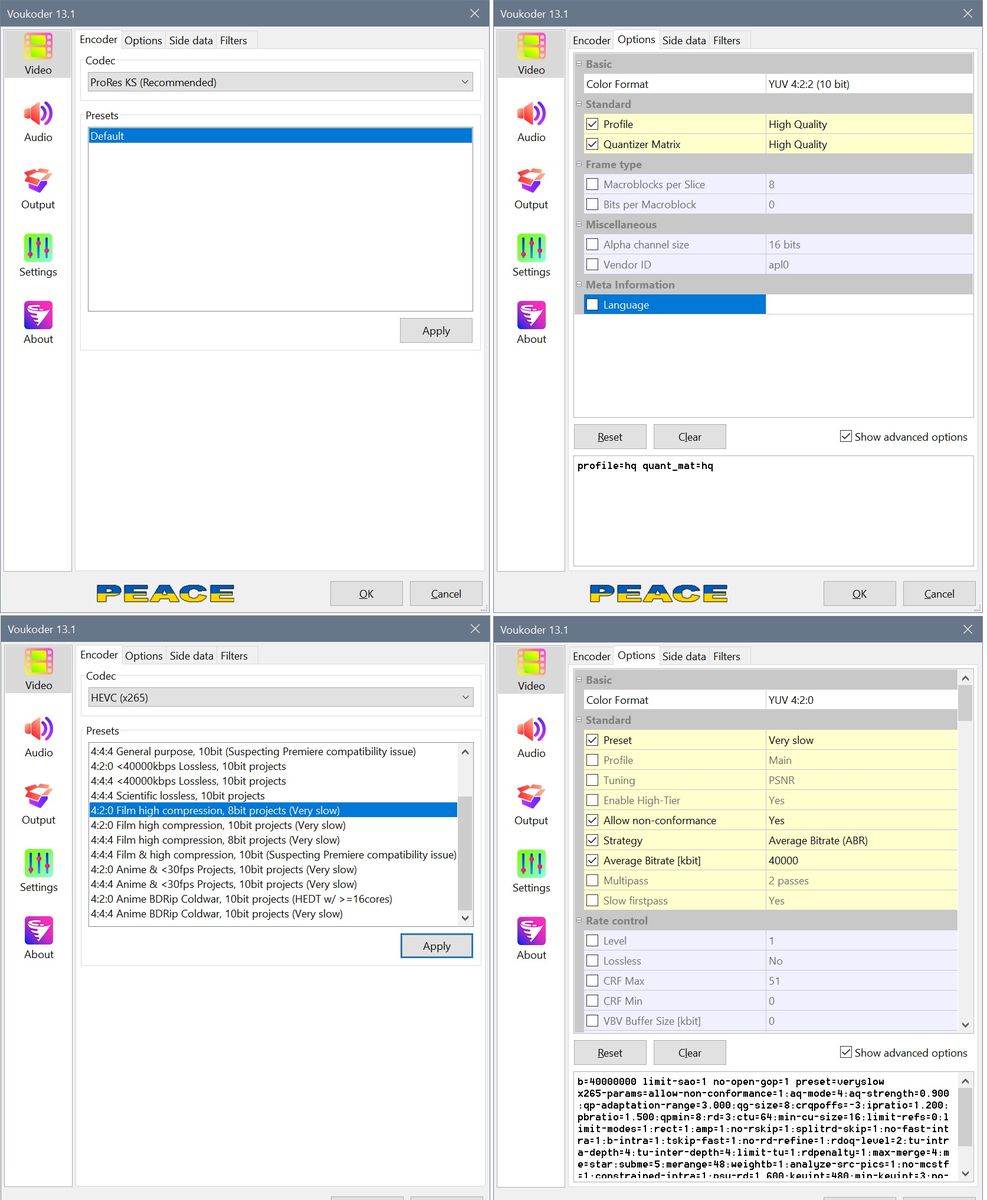Open Side data tab in the ProRes codec window
Image resolution: width=987 pixels, height=1200 pixels.
click(190, 40)
